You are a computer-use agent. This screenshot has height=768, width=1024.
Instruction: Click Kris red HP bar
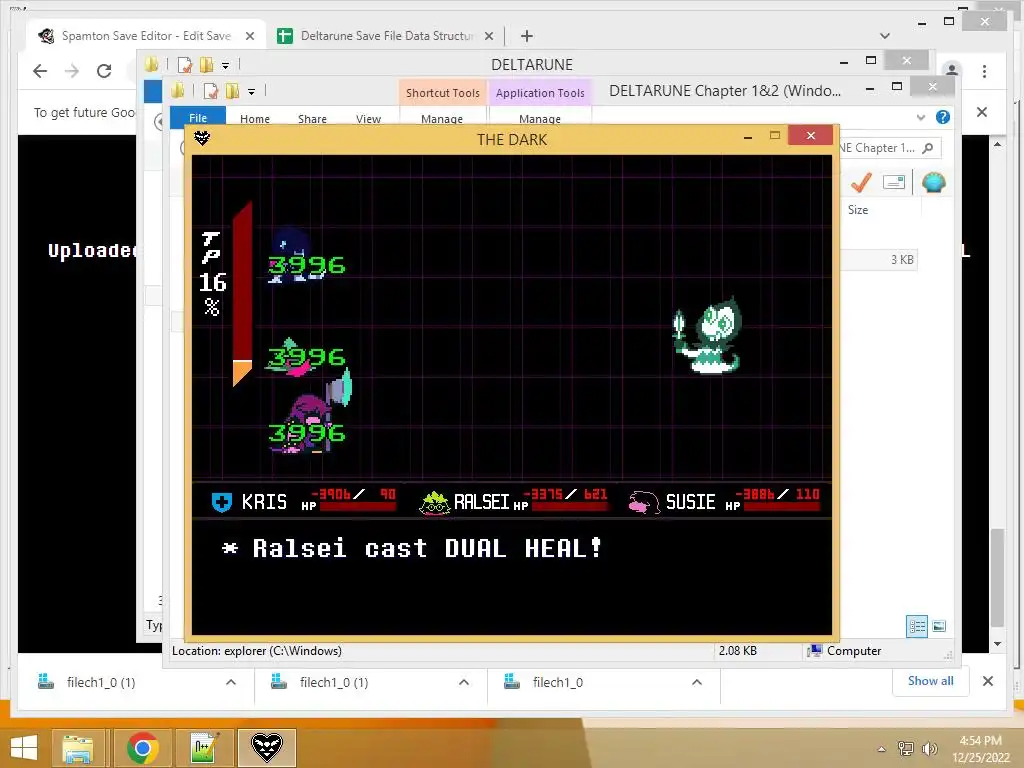pos(357,505)
